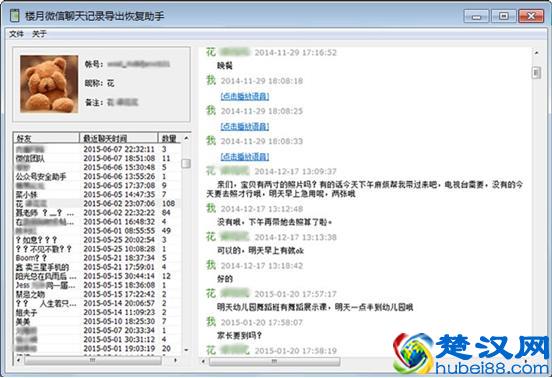Viewport: 552px width, 378px height.
Task: Select the row dated 2015-06-02 22:32:22
Action: pyautogui.click(x=98, y=213)
